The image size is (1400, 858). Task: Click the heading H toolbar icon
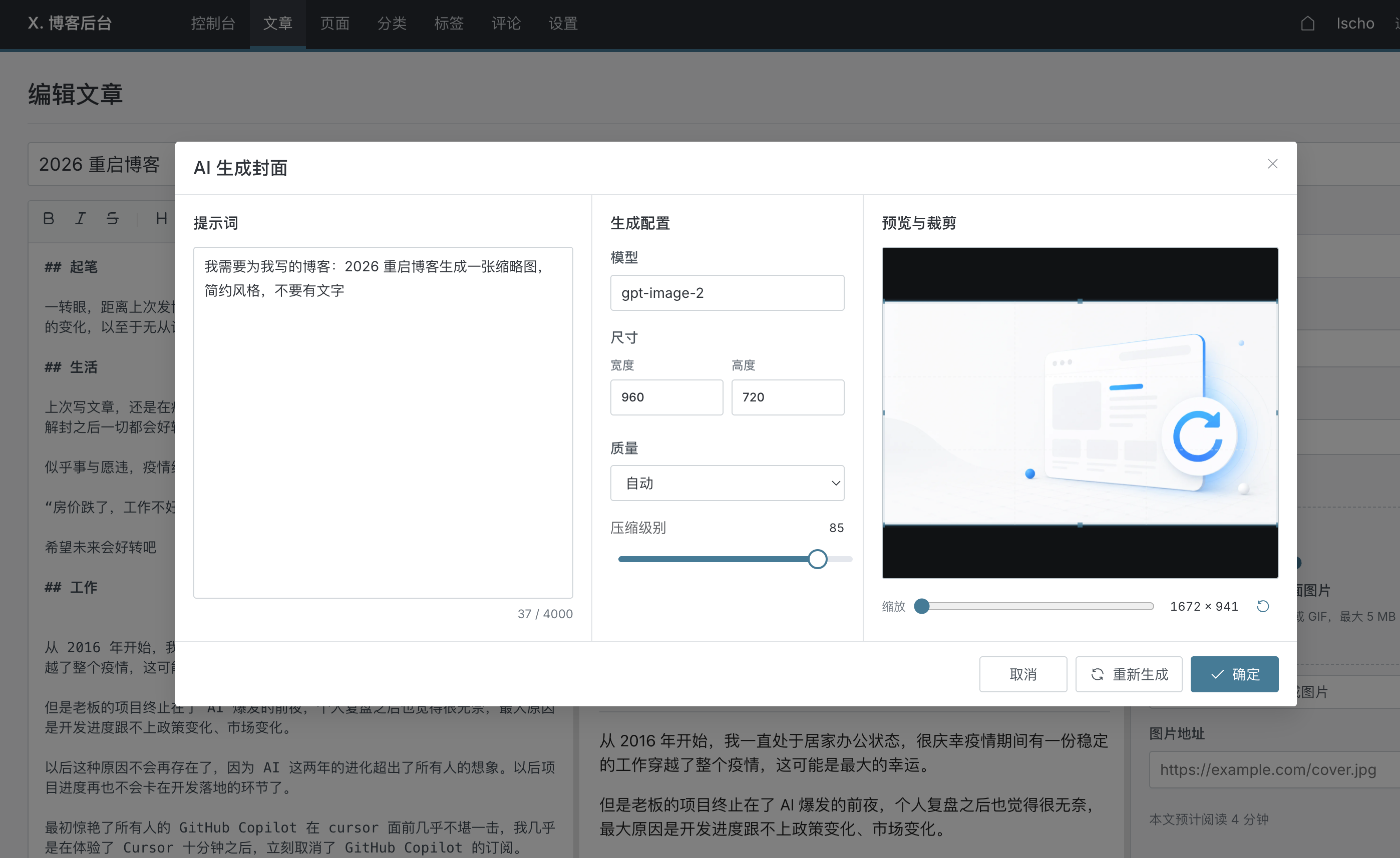(x=161, y=219)
